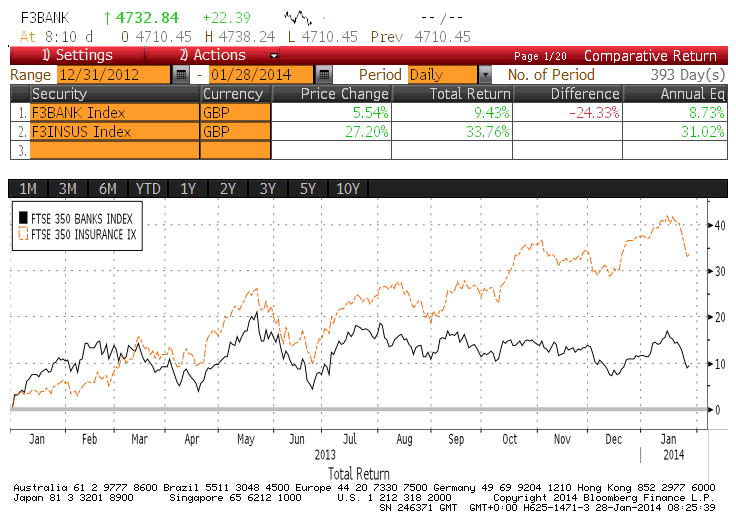Image resolution: width=736 pixels, height=527 pixels.
Task: Expand the Period Daily dropdown arrow
Action: tap(485, 75)
